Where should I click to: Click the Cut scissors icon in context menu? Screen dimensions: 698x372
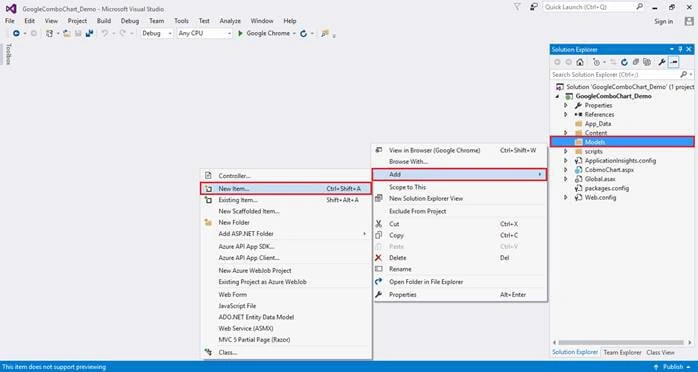coord(378,224)
